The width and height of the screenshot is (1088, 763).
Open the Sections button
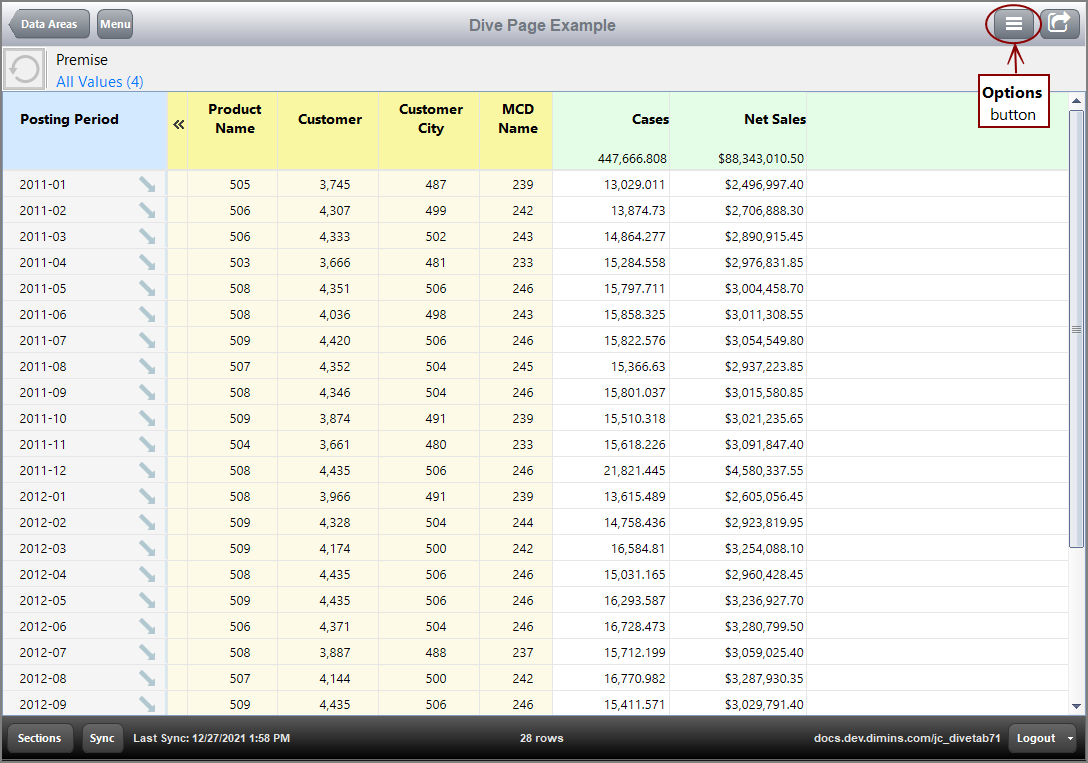pyautogui.click(x=40, y=738)
